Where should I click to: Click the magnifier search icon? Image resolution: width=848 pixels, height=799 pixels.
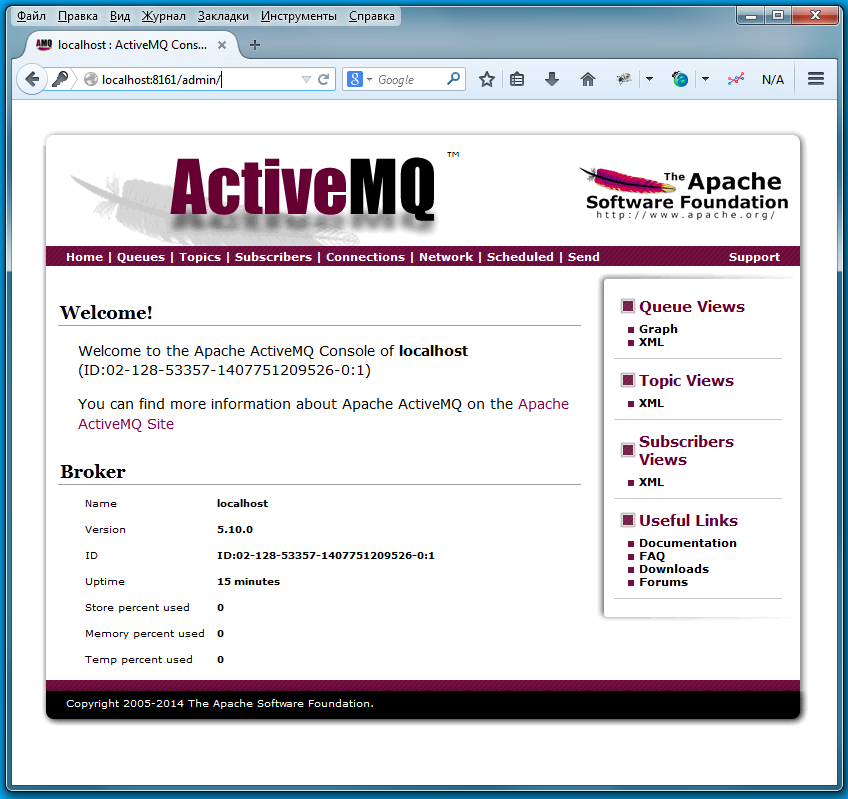coord(453,79)
